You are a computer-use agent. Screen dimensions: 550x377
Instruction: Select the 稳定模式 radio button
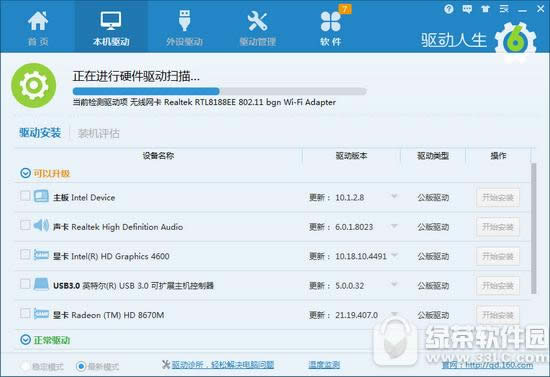[25, 366]
